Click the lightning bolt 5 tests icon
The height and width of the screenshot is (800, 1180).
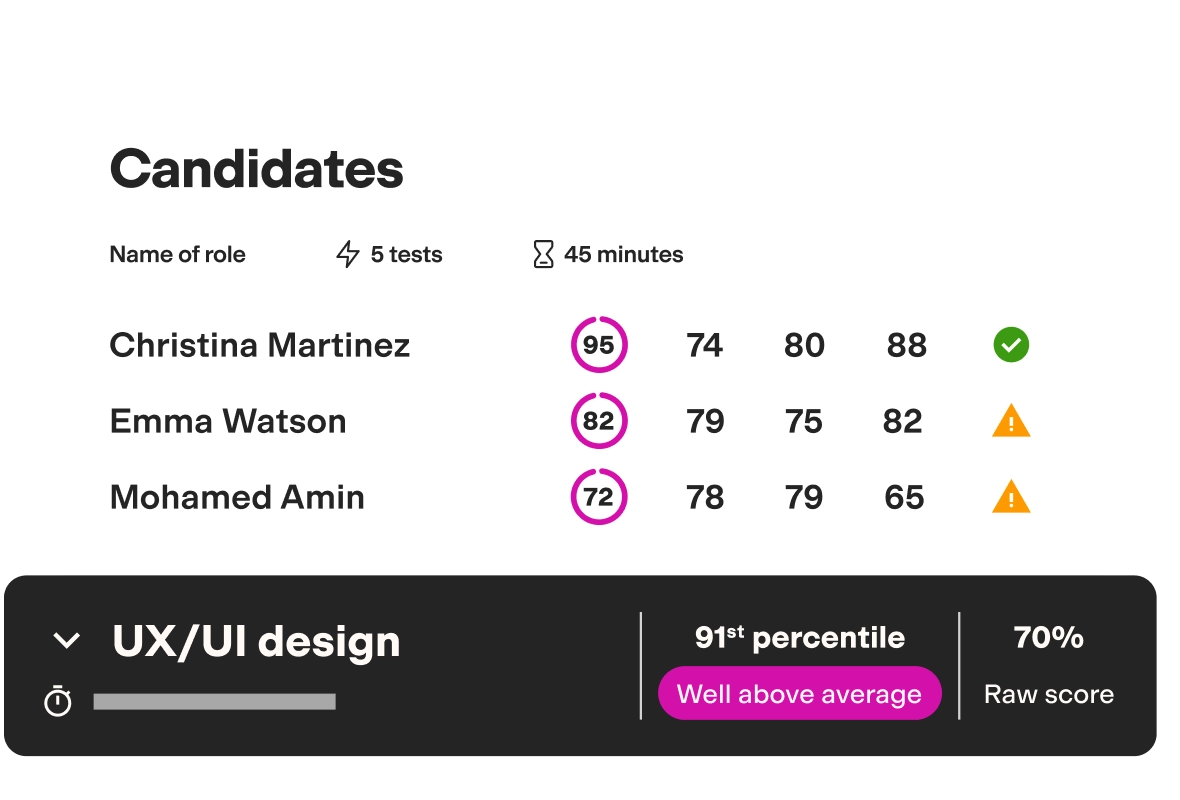[347, 254]
